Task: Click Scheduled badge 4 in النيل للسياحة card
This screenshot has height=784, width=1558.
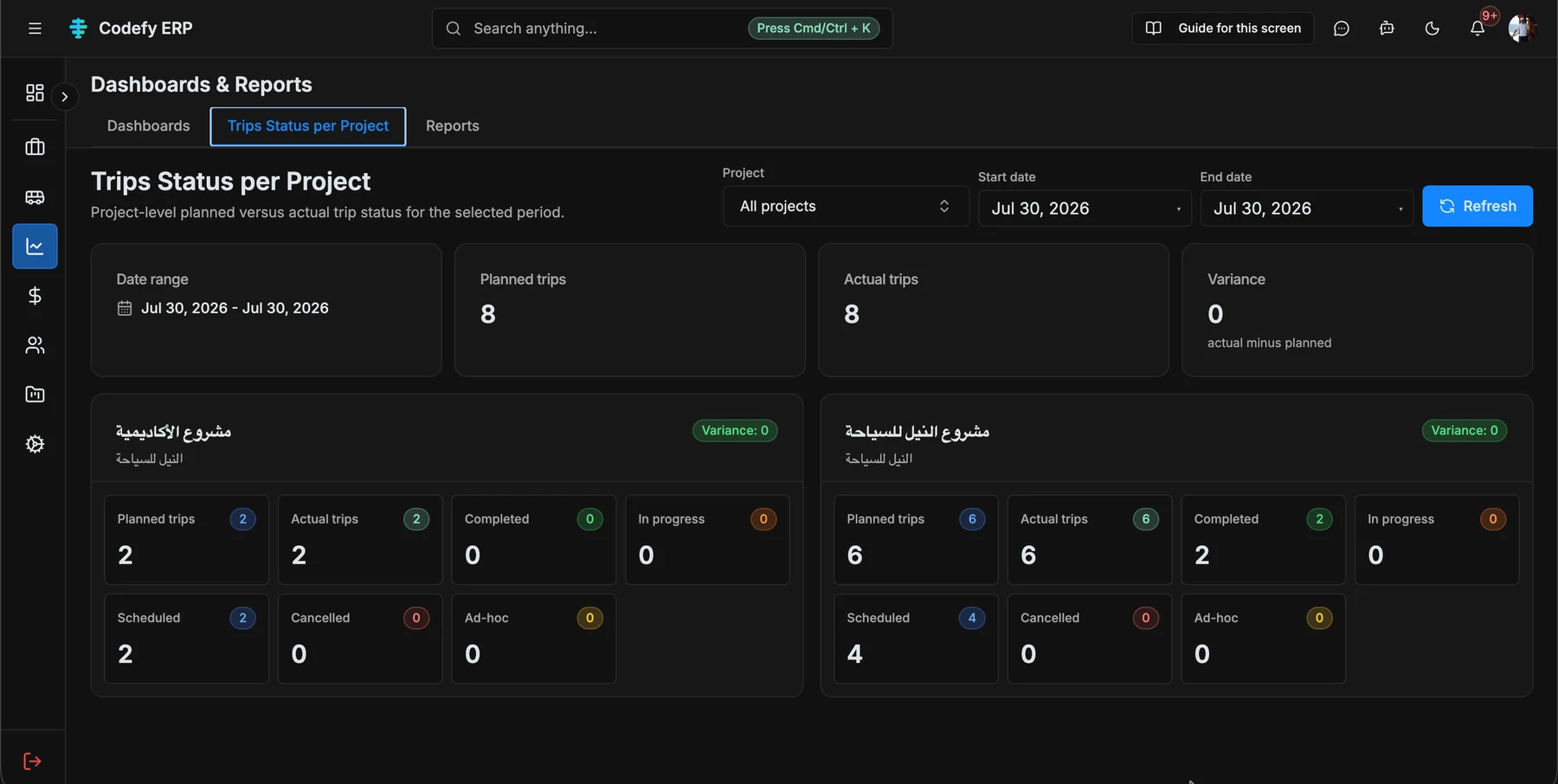Action: [972, 618]
